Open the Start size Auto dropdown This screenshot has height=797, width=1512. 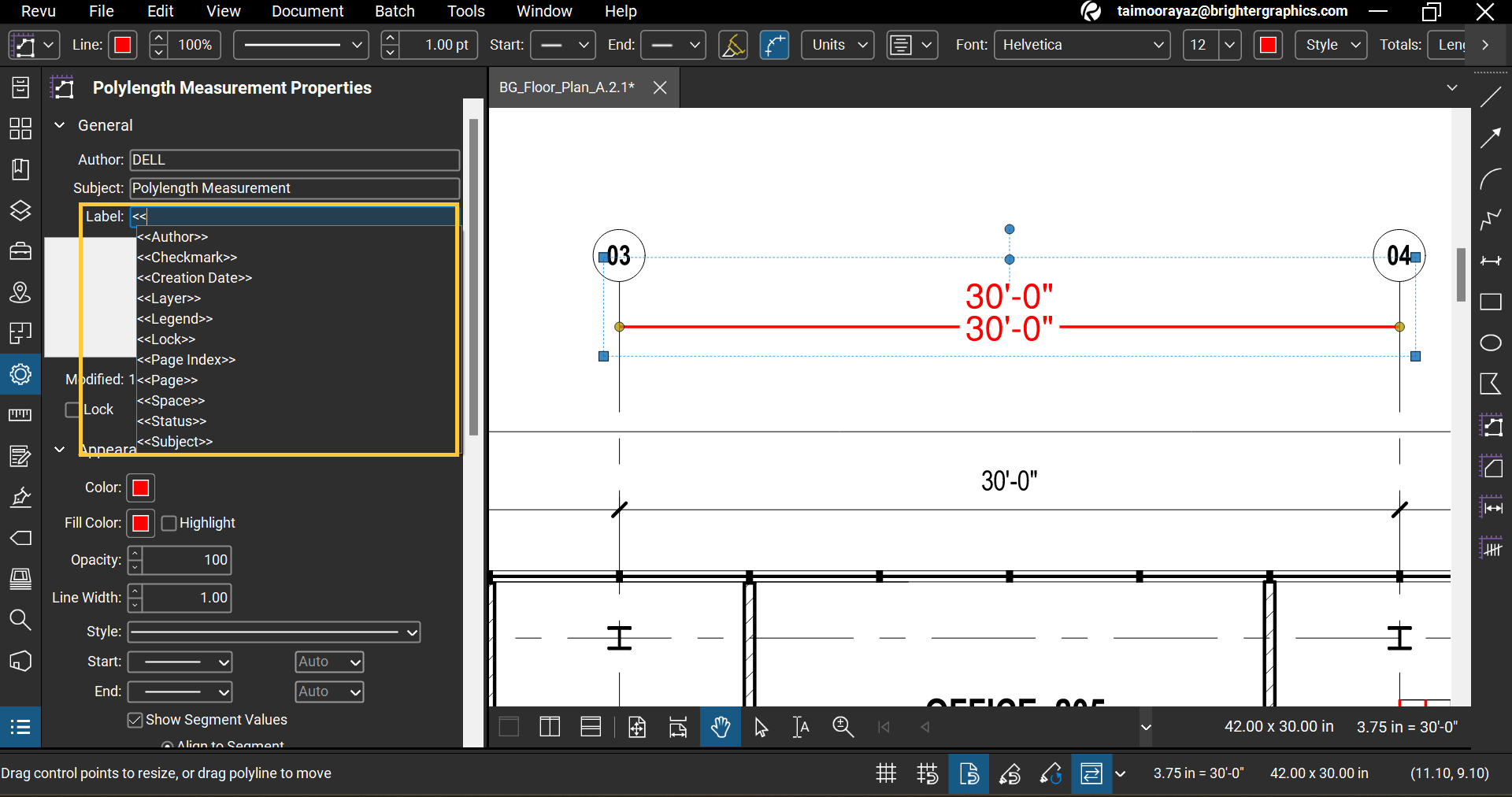tap(329, 662)
